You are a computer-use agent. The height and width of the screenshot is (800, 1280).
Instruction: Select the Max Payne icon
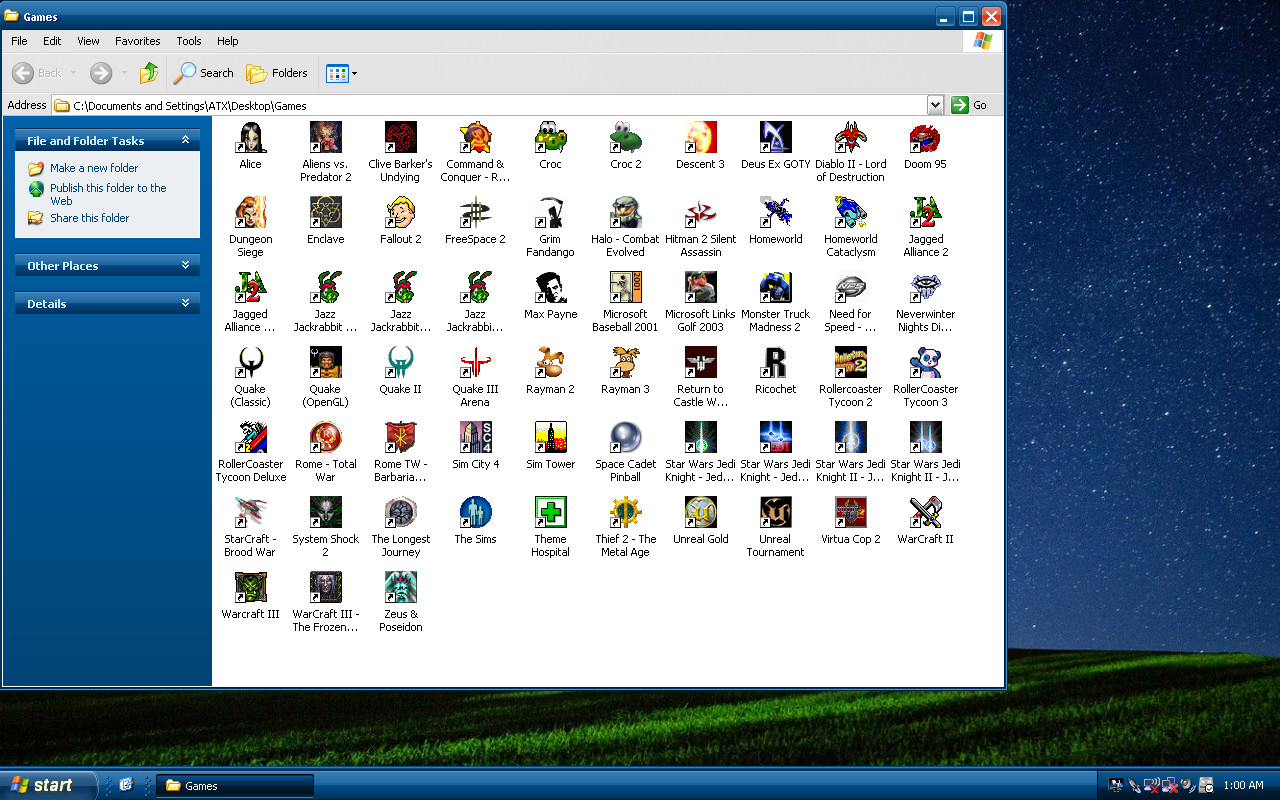550,287
